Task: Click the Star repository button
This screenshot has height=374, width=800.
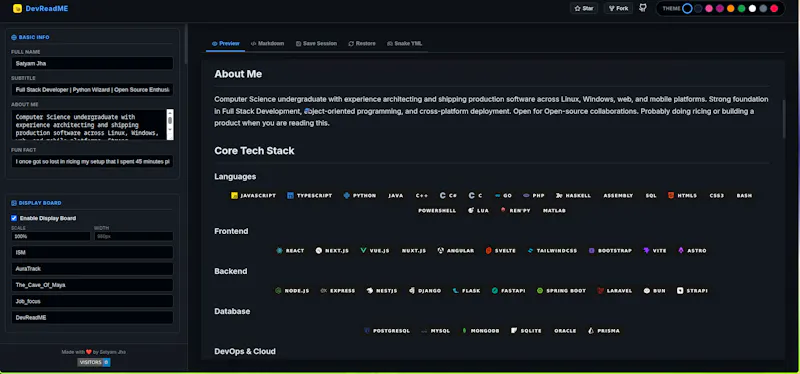Action: (x=584, y=8)
